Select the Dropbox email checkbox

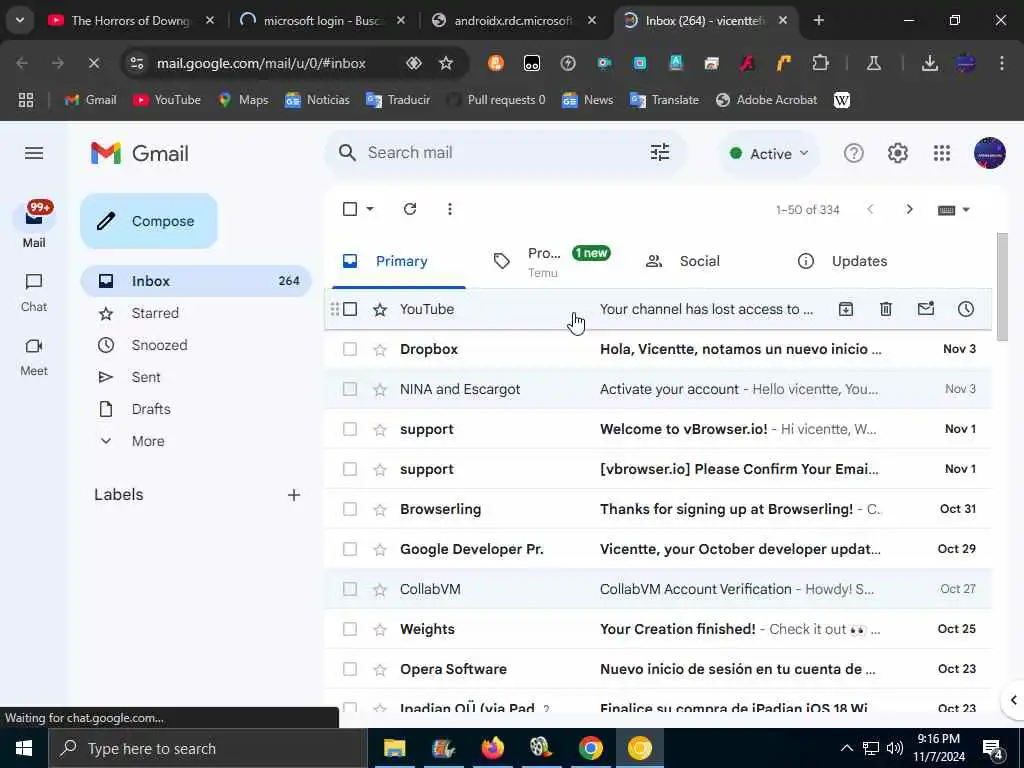tap(350, 349)
